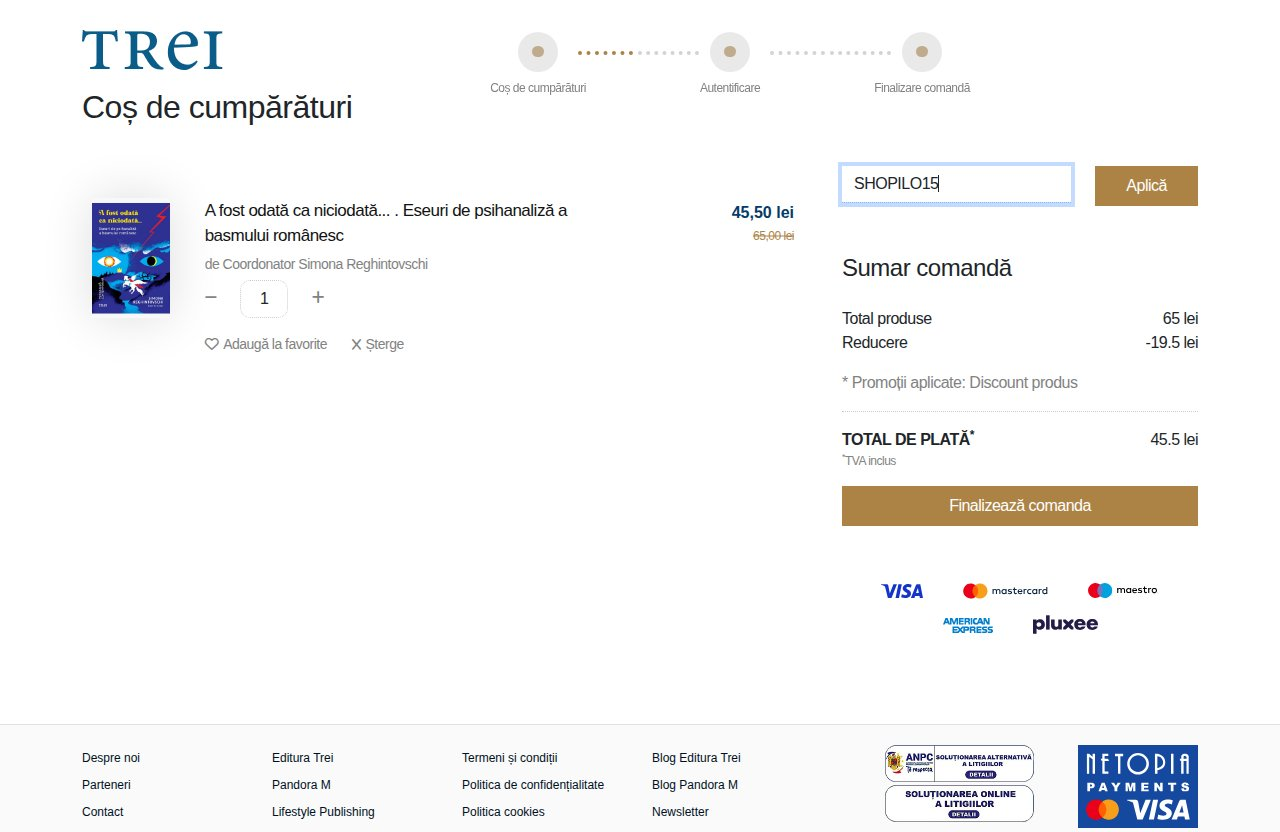Click the coupon field containing SHOPILO15

point(957,184)
